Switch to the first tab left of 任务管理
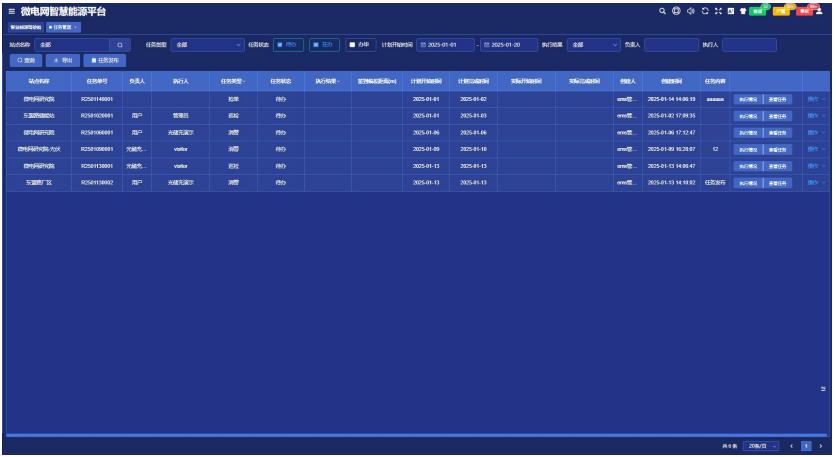 coord(24,27)
